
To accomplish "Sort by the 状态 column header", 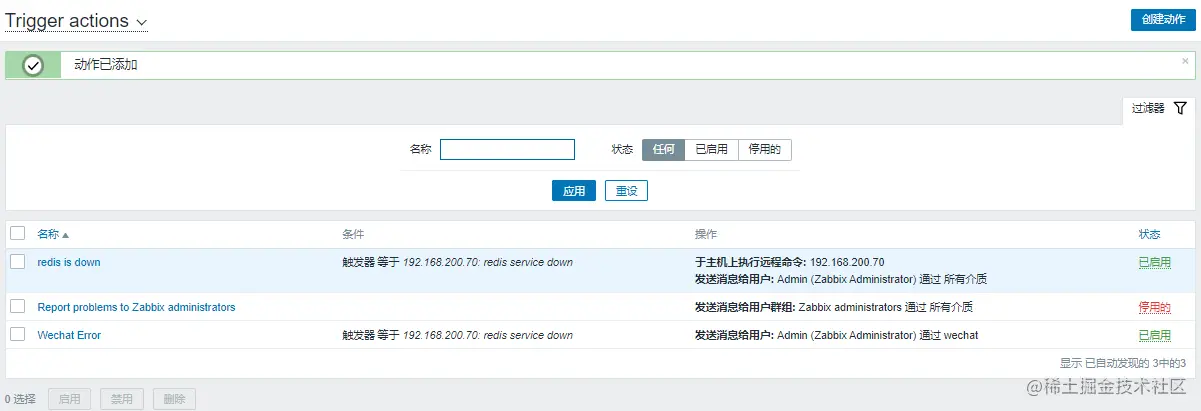I will (x=1149, y=234).
